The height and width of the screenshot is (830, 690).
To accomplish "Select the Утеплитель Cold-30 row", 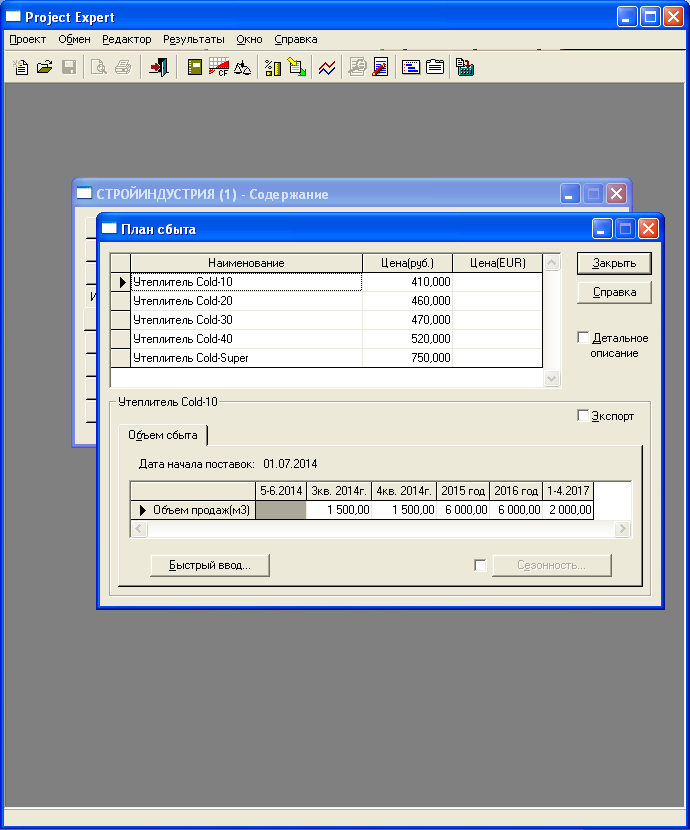I will (247, 320).
